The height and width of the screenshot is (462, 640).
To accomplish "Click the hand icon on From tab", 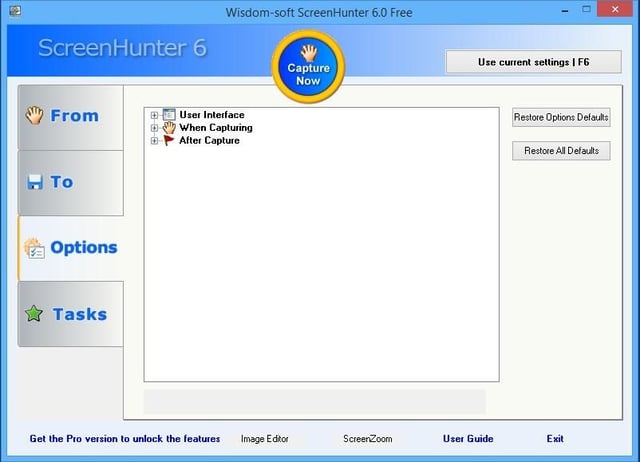I will pos(34,115).
